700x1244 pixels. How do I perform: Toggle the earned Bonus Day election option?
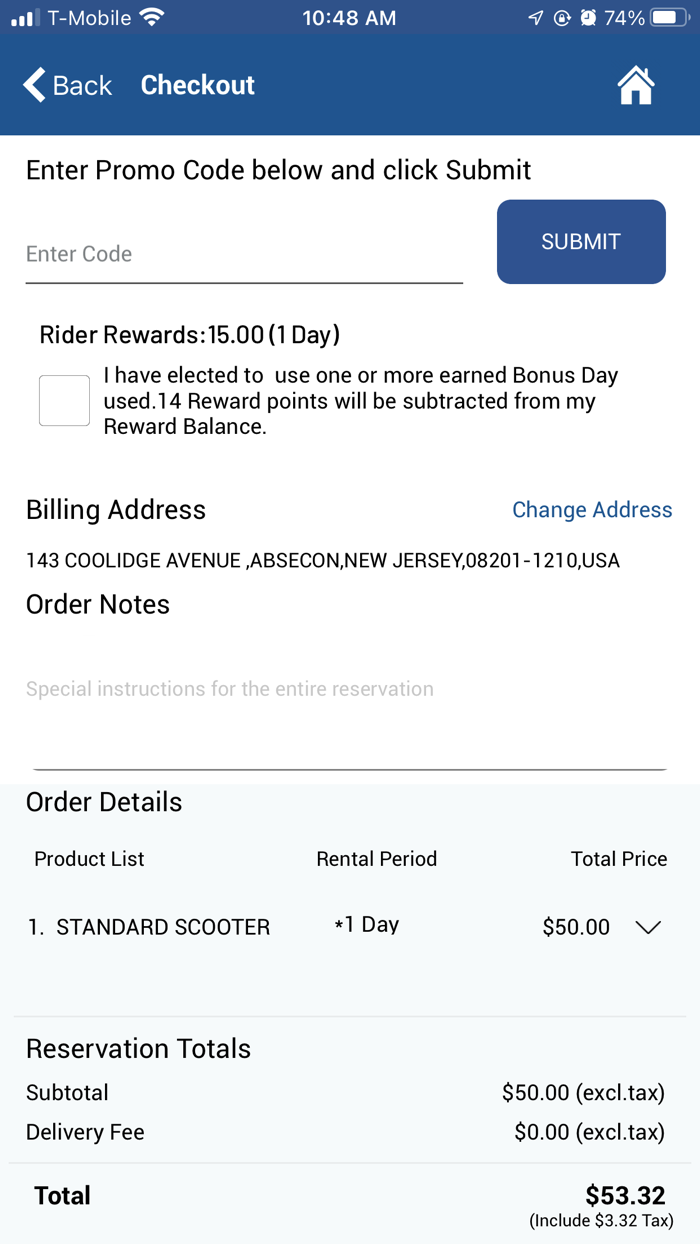64,400
